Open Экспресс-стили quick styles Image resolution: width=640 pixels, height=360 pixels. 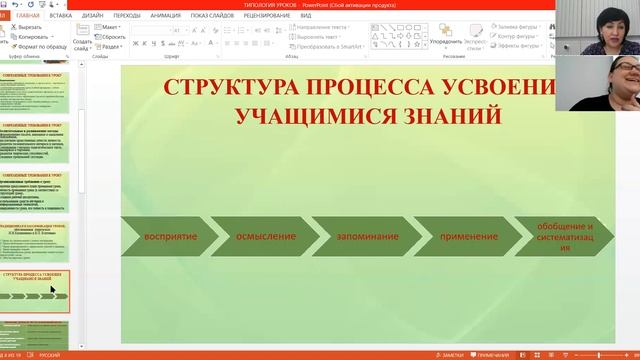pyautogui.click(x=476, y=37)
